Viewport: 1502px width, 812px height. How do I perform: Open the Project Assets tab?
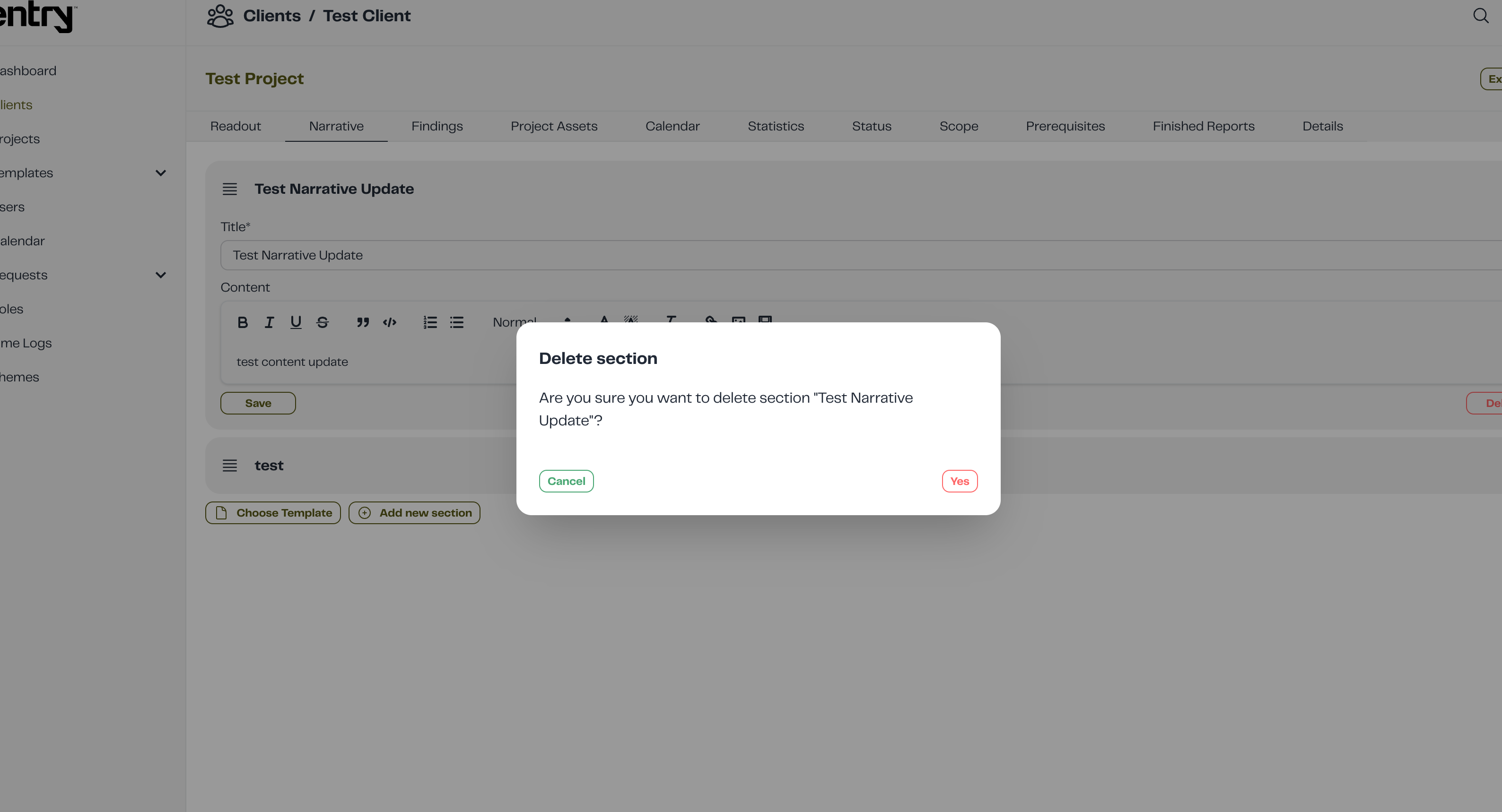554,126
